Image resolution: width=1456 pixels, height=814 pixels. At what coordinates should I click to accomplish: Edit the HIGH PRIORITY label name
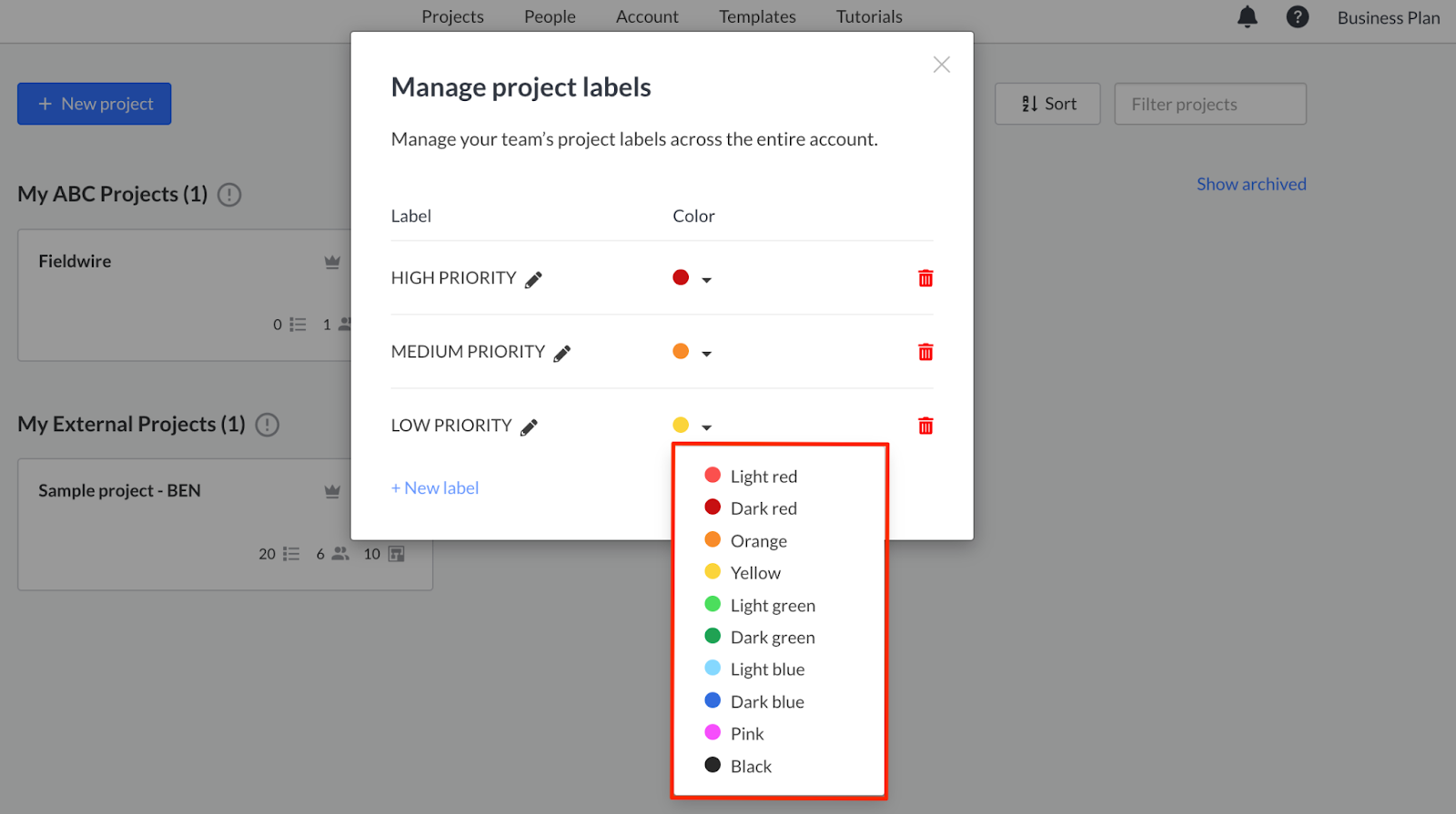pos(533,278)
